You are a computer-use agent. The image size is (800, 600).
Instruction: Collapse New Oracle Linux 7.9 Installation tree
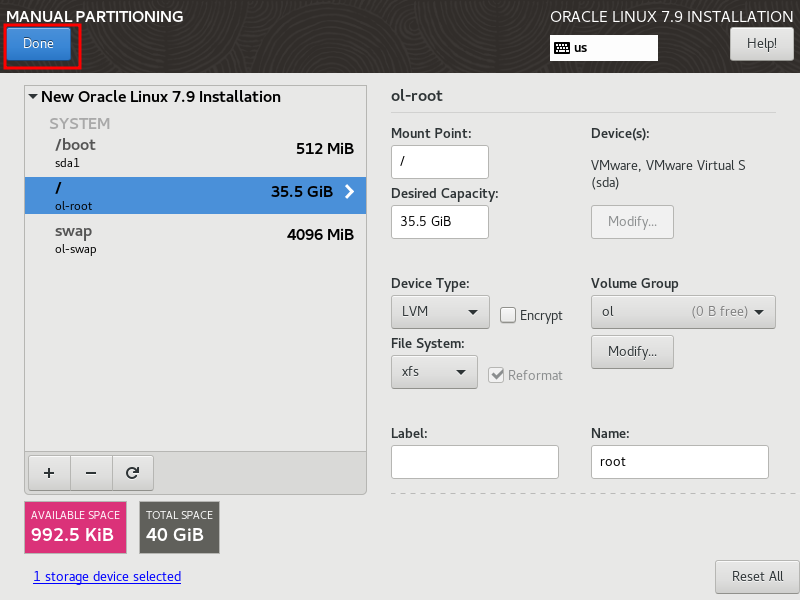33,96
